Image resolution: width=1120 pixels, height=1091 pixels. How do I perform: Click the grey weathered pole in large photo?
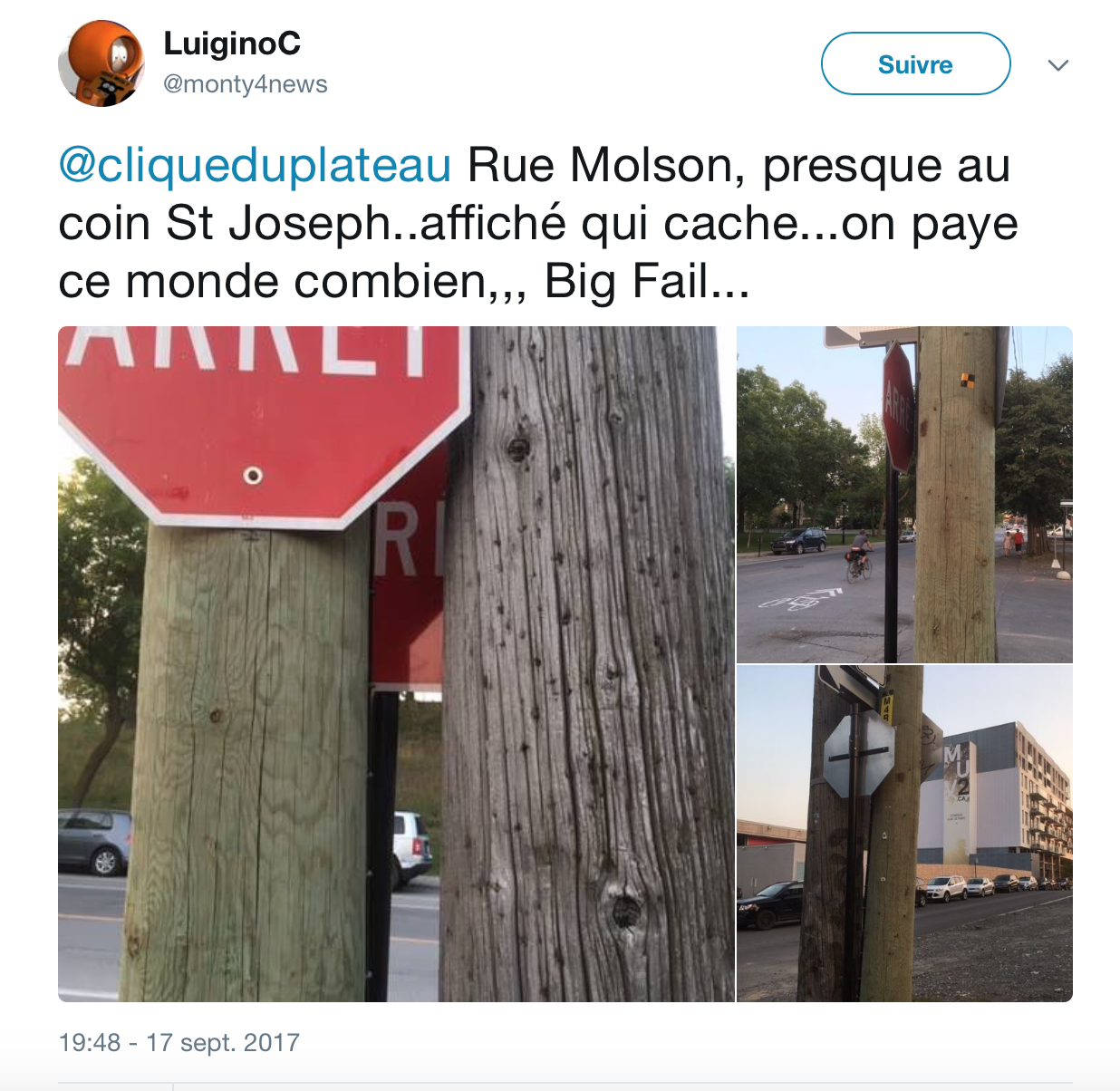(x=589, y=663)
